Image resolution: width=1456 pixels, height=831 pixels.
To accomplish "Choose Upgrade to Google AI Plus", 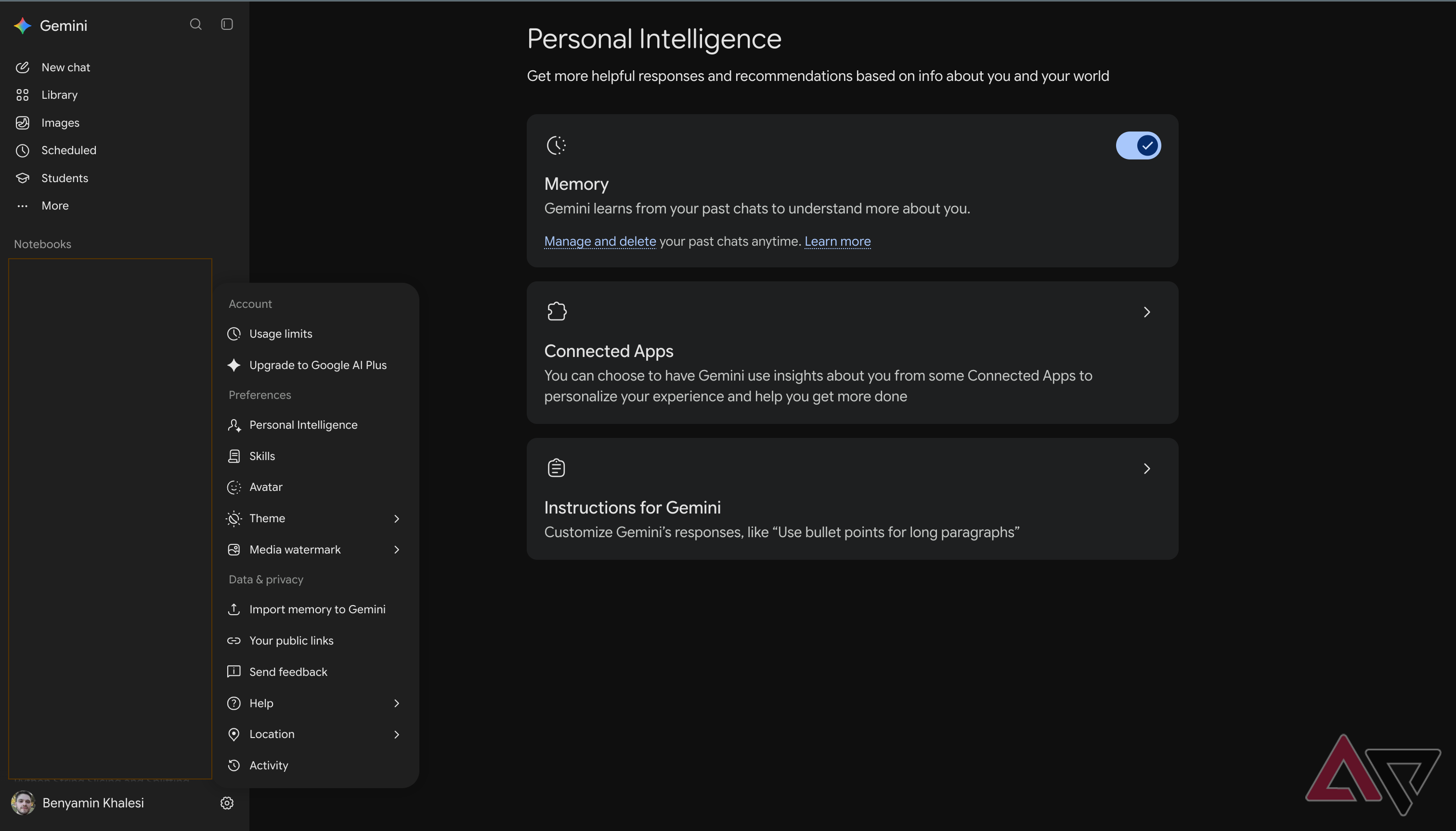I will point(315,365).
